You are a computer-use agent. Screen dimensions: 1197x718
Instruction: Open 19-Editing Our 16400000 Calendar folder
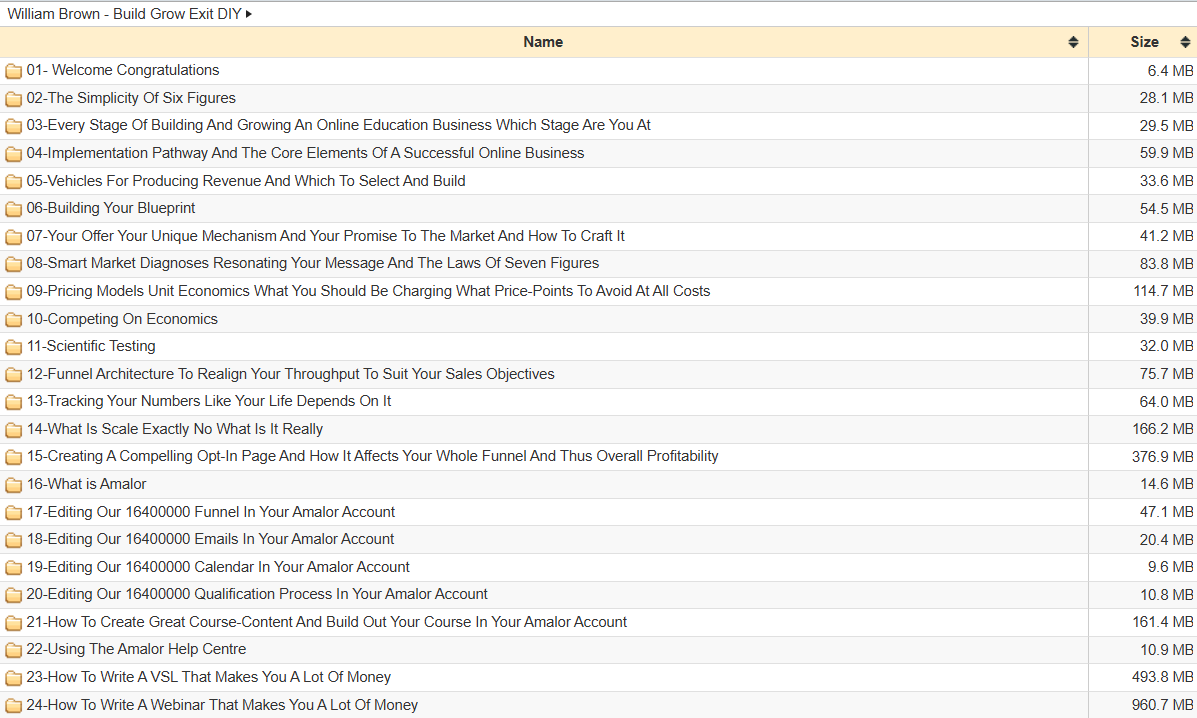[x=218, y=567]
